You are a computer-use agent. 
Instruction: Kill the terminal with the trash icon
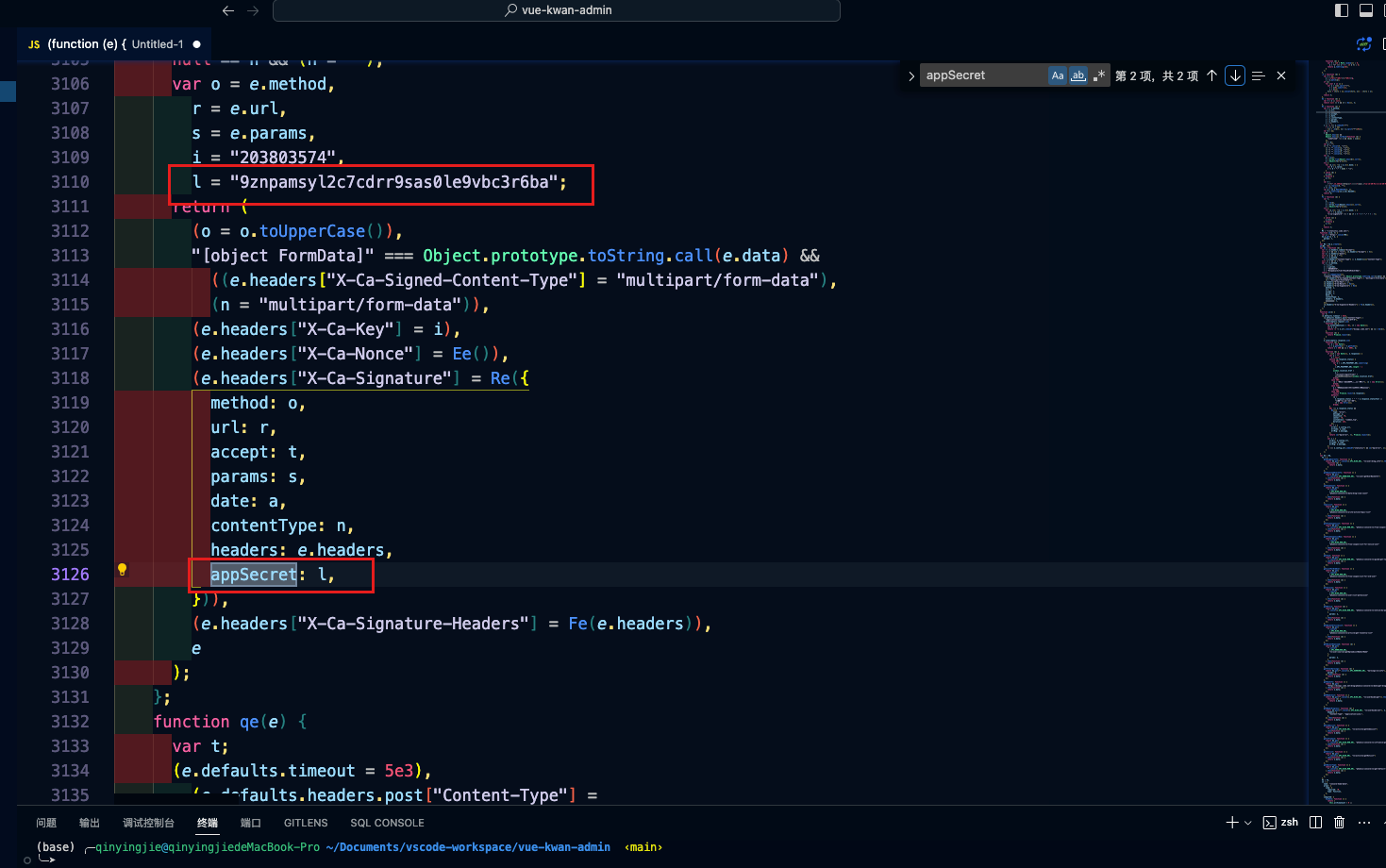(1339, 823)
